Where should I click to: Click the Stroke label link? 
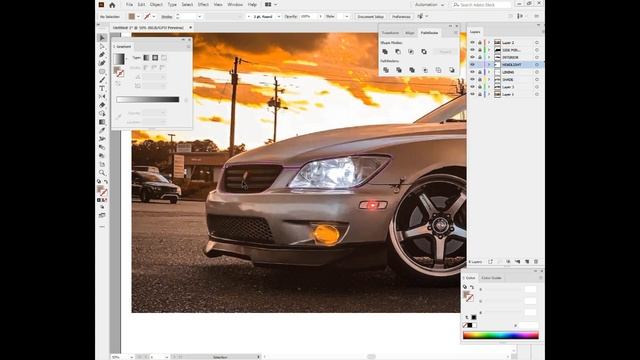point(167,17)
